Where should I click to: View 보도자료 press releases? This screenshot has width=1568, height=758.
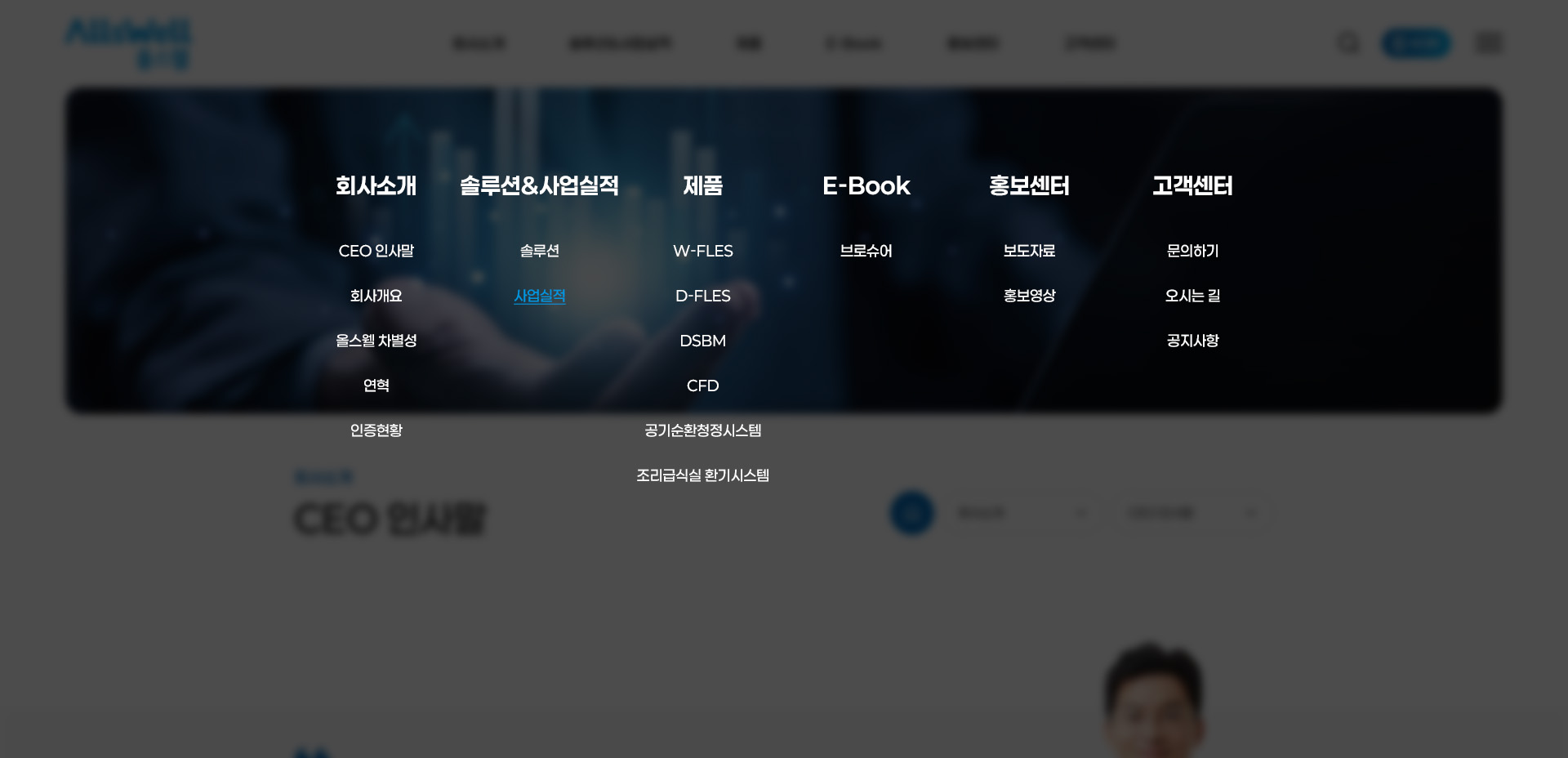pyautogui.click(x=1029, y=251)
